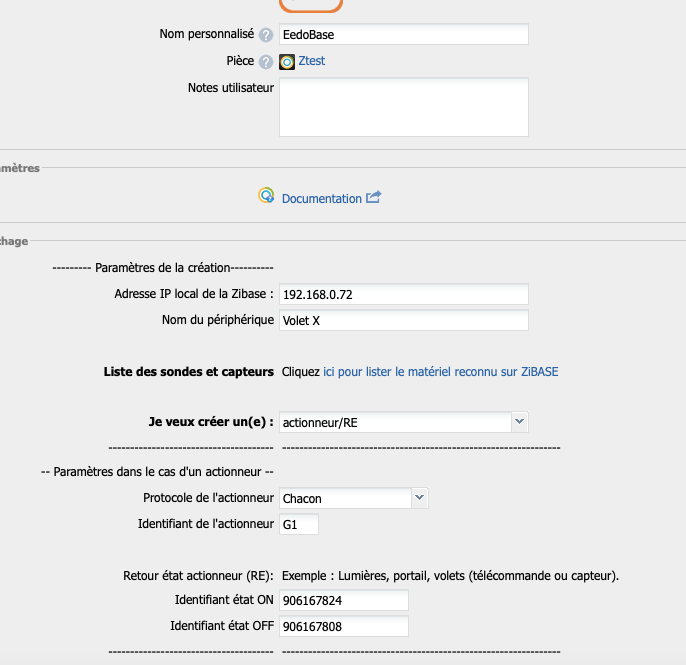Click the Nom du périphérique field
Screen dimensions: 686x665
(x=403, y=321)
